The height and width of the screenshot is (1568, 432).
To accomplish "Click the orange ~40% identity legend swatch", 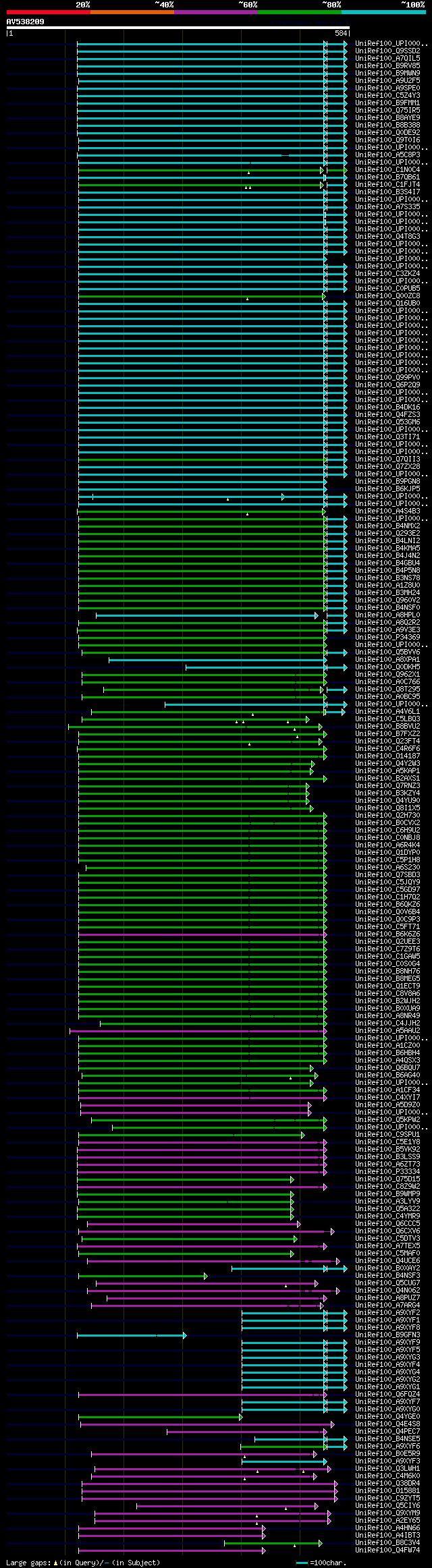I will (x=132, y=12).
